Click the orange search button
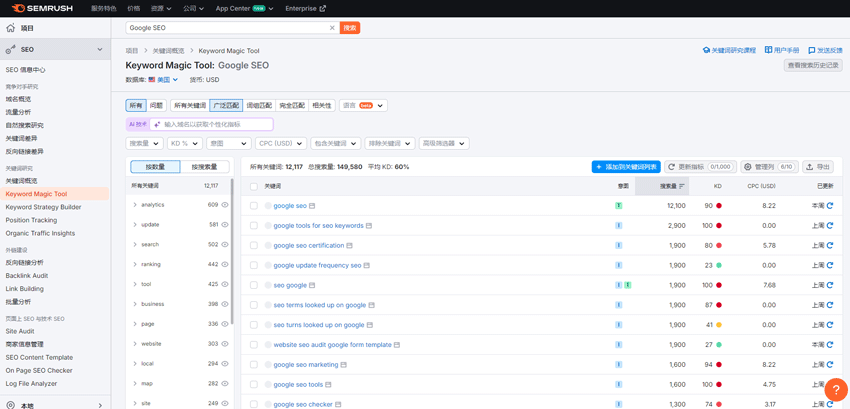 350,28
